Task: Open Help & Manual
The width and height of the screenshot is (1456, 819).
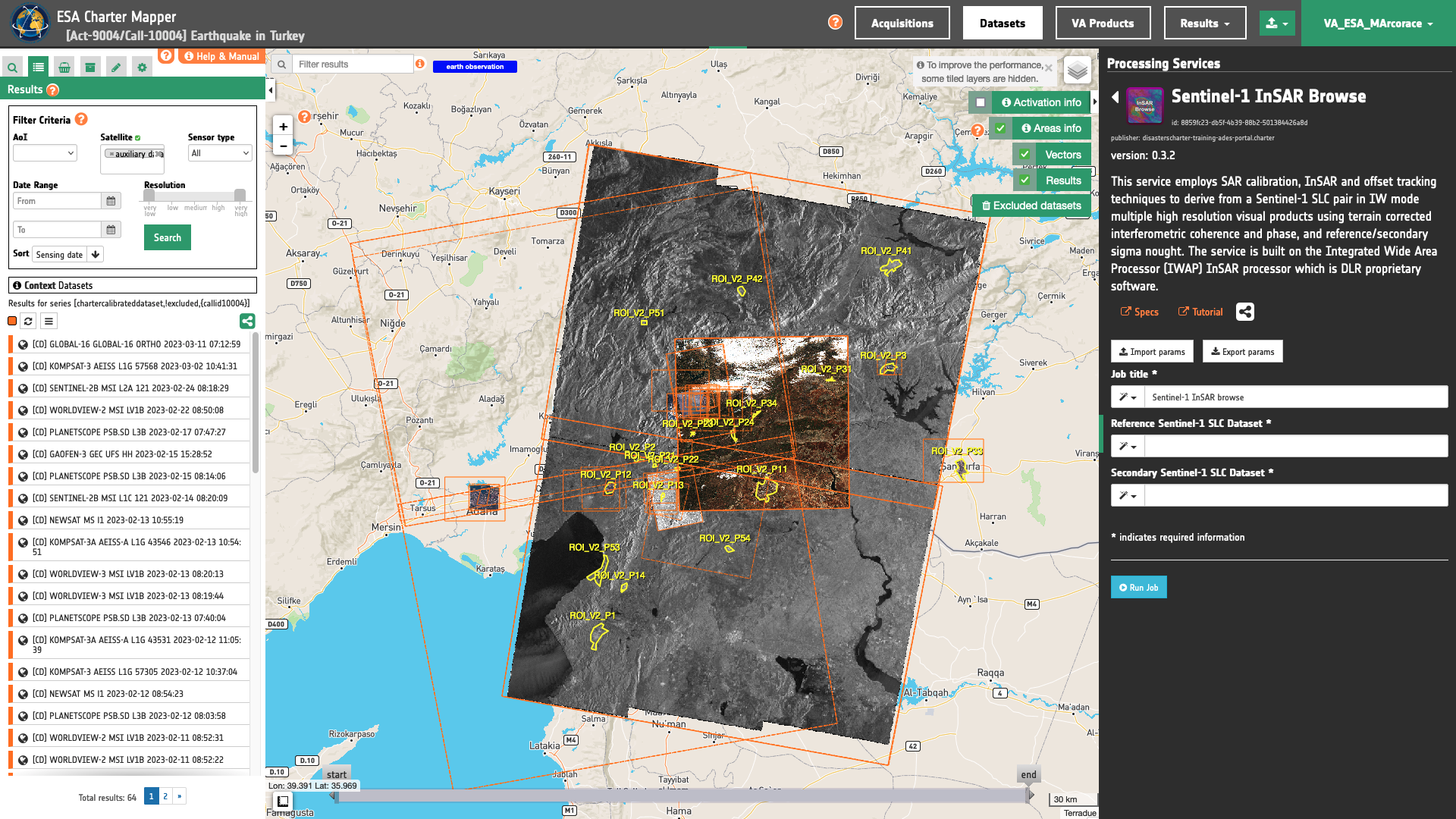Action: (x=221, y=56)
